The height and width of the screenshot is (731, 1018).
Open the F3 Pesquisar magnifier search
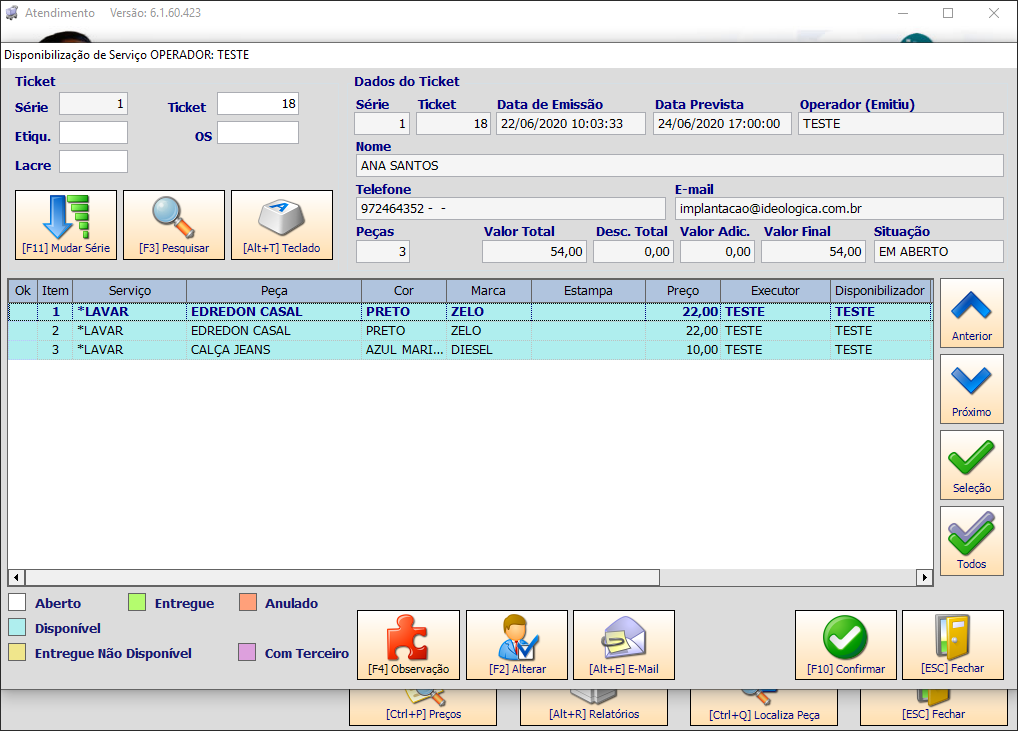pyautogui.click(x=174, y=225)
